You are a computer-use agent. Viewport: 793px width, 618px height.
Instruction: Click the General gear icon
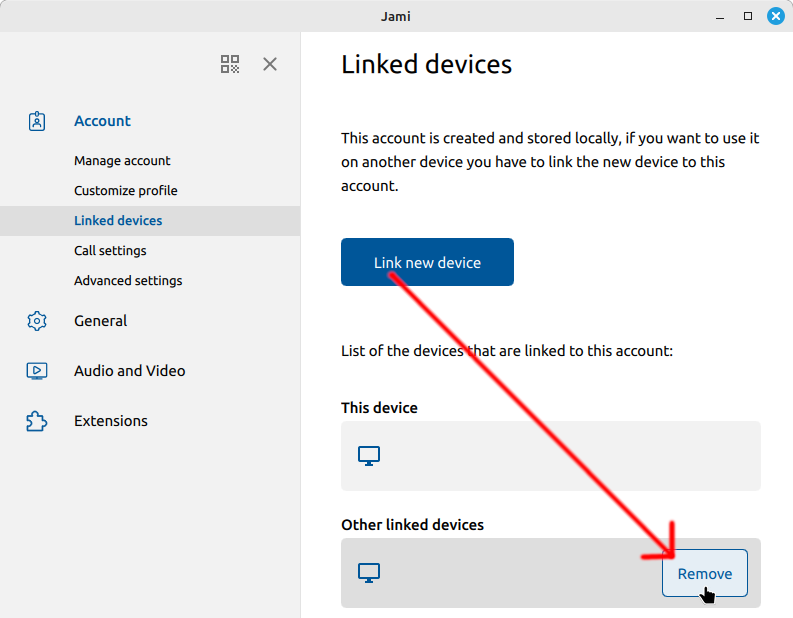click(x=37, y=321)
